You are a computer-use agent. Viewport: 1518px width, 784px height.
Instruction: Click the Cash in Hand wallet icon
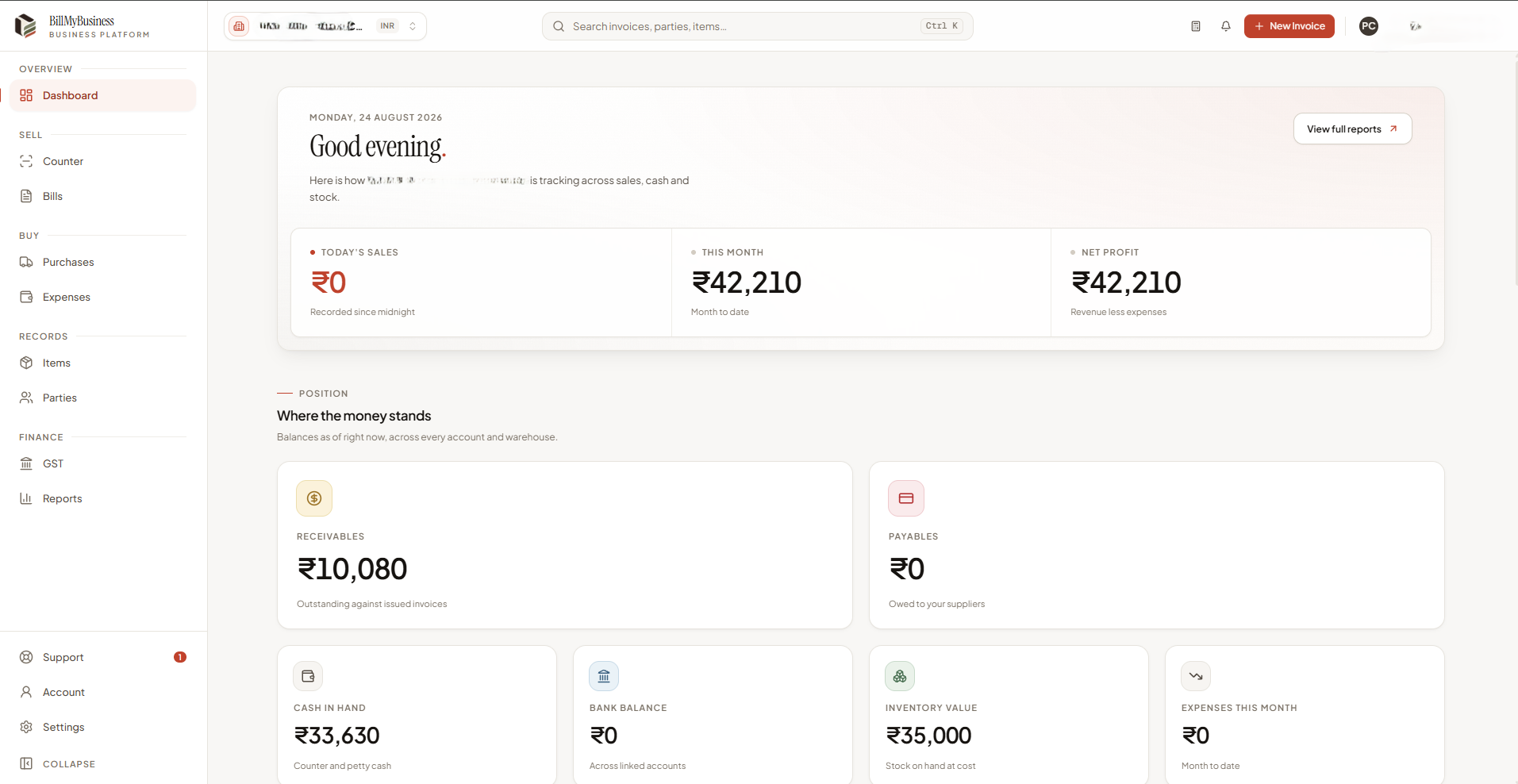308,676
